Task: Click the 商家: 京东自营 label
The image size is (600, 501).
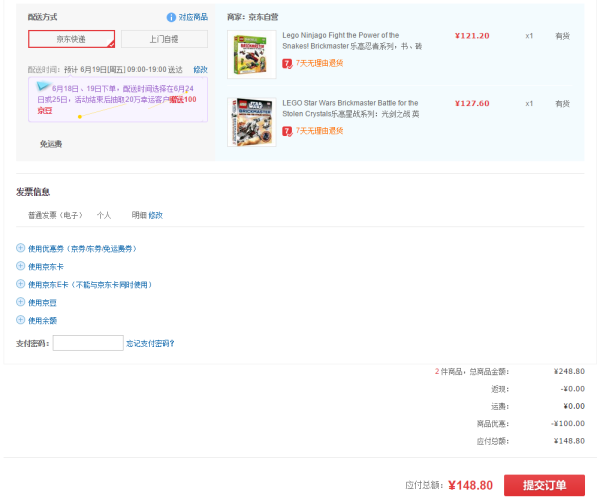Action: [x=253, y=17]
